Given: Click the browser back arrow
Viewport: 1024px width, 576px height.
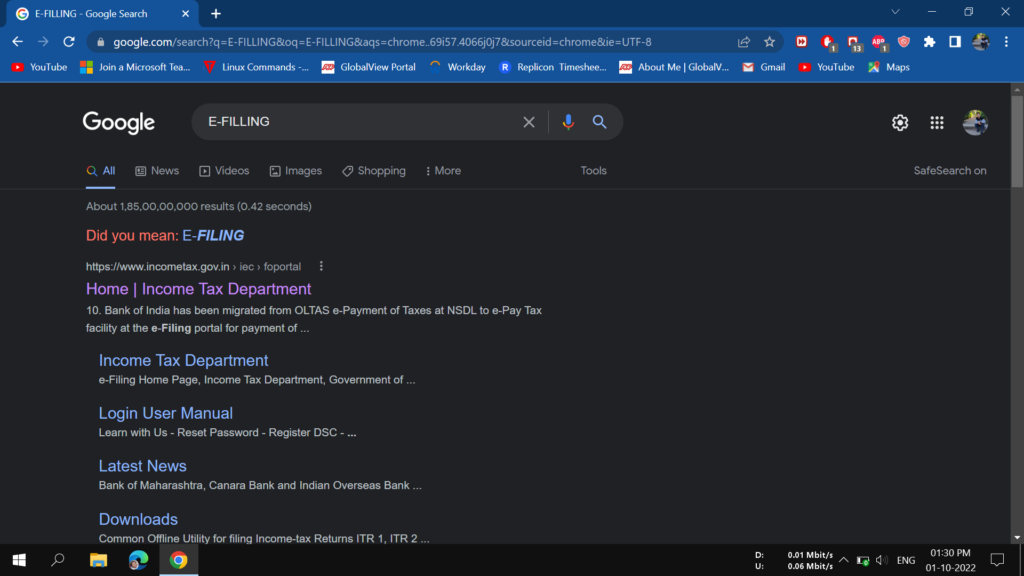Looking at the screenshot, I should (18, 42).
